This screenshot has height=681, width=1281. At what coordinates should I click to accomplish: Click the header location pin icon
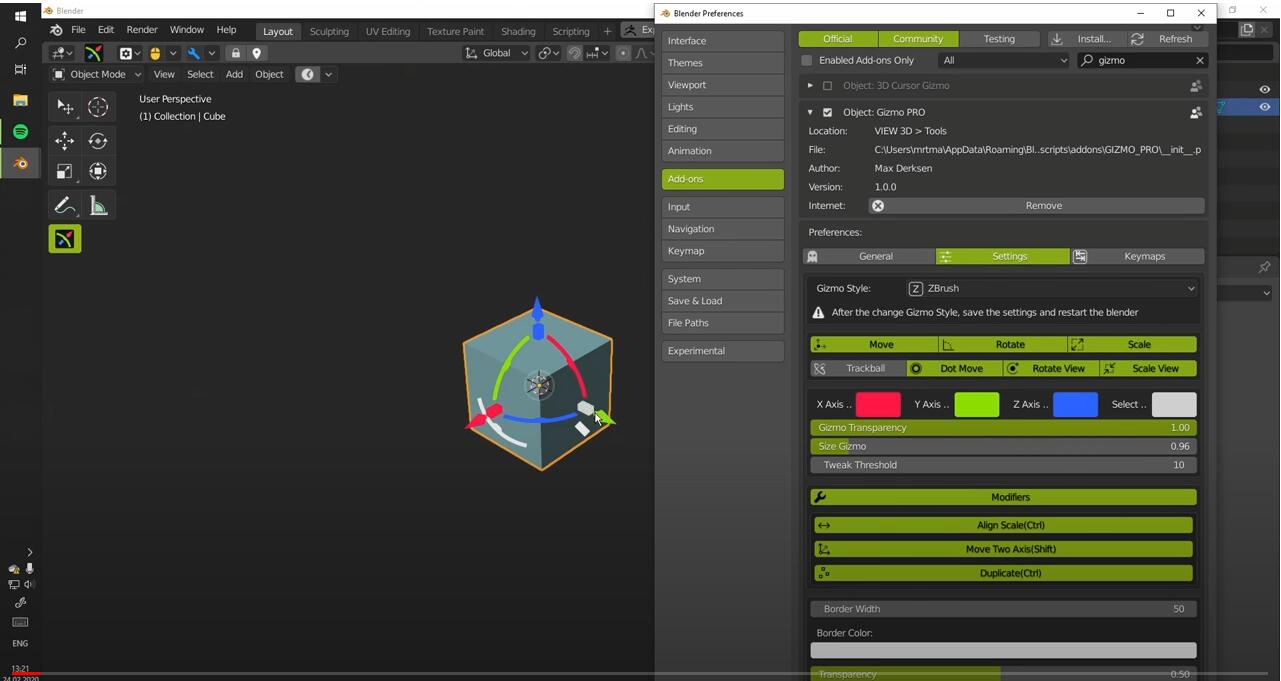point(256,53)
